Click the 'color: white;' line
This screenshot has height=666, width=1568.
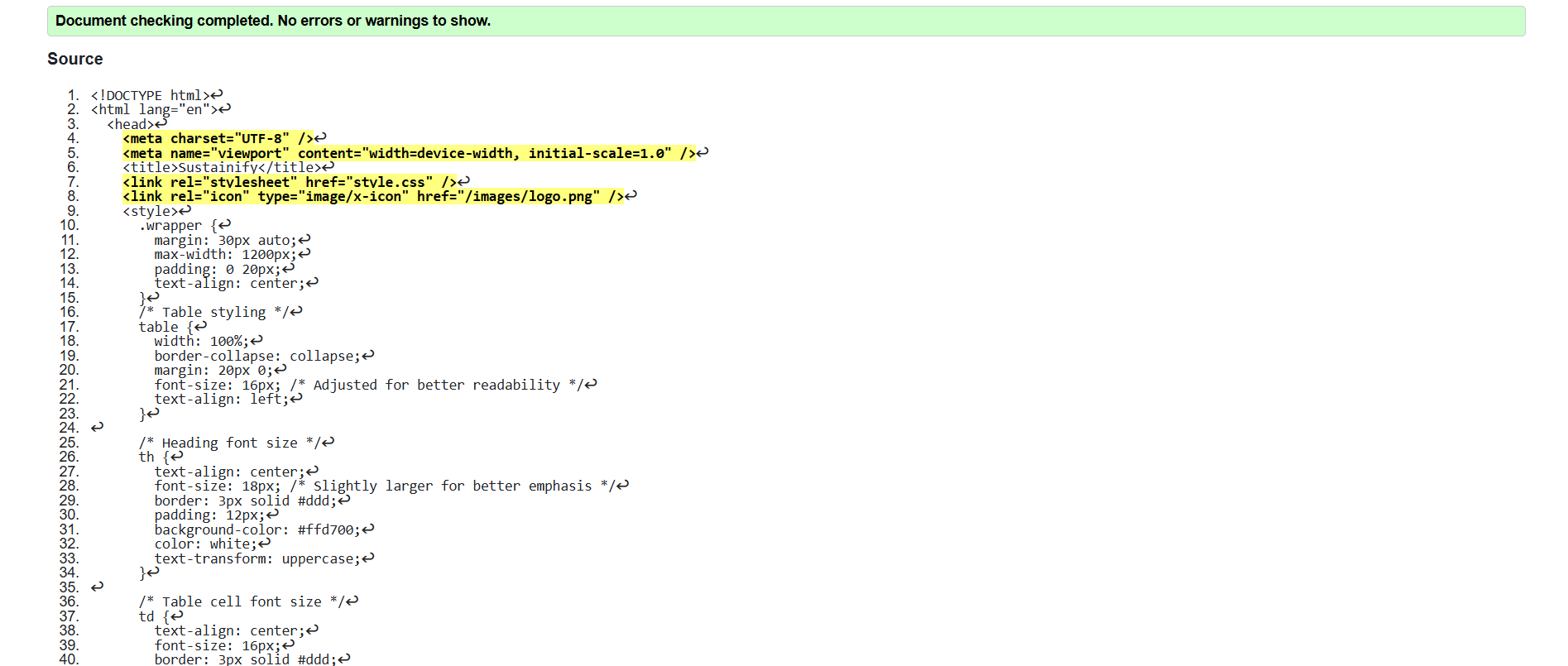pyautogui.click(x=213, y=544)
